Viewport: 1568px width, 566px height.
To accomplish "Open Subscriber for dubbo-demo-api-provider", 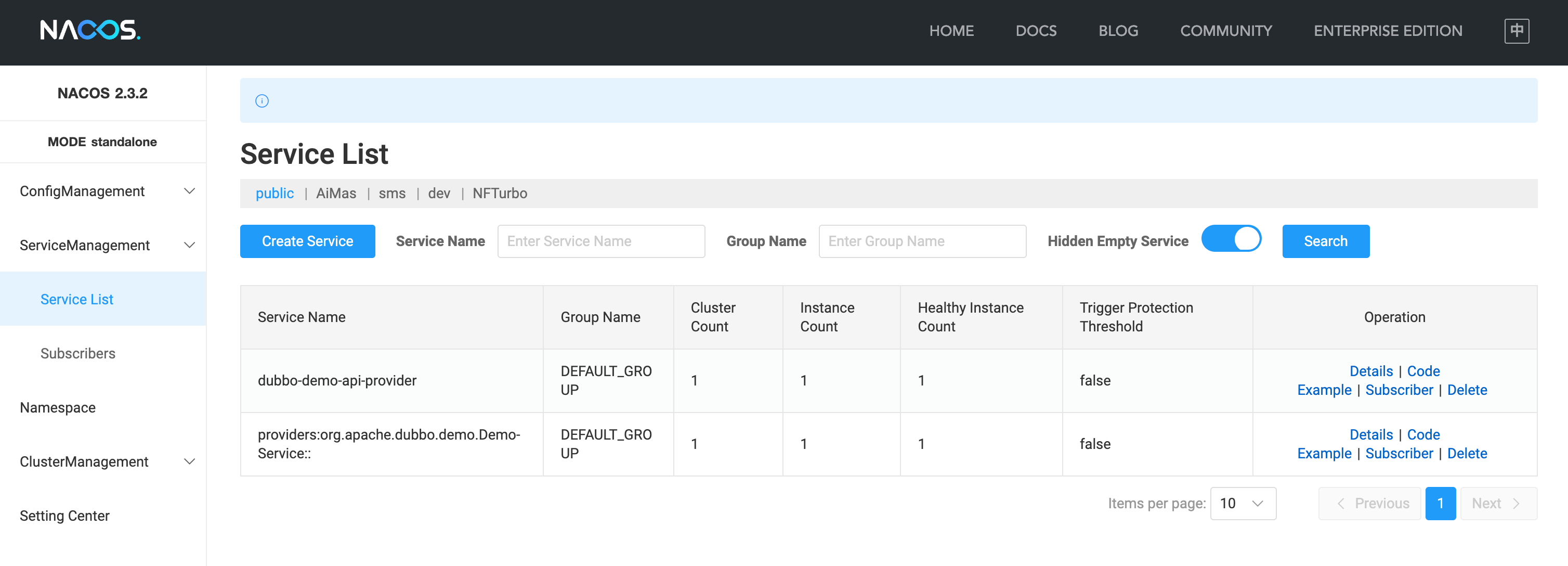I will pos(1399,390).
